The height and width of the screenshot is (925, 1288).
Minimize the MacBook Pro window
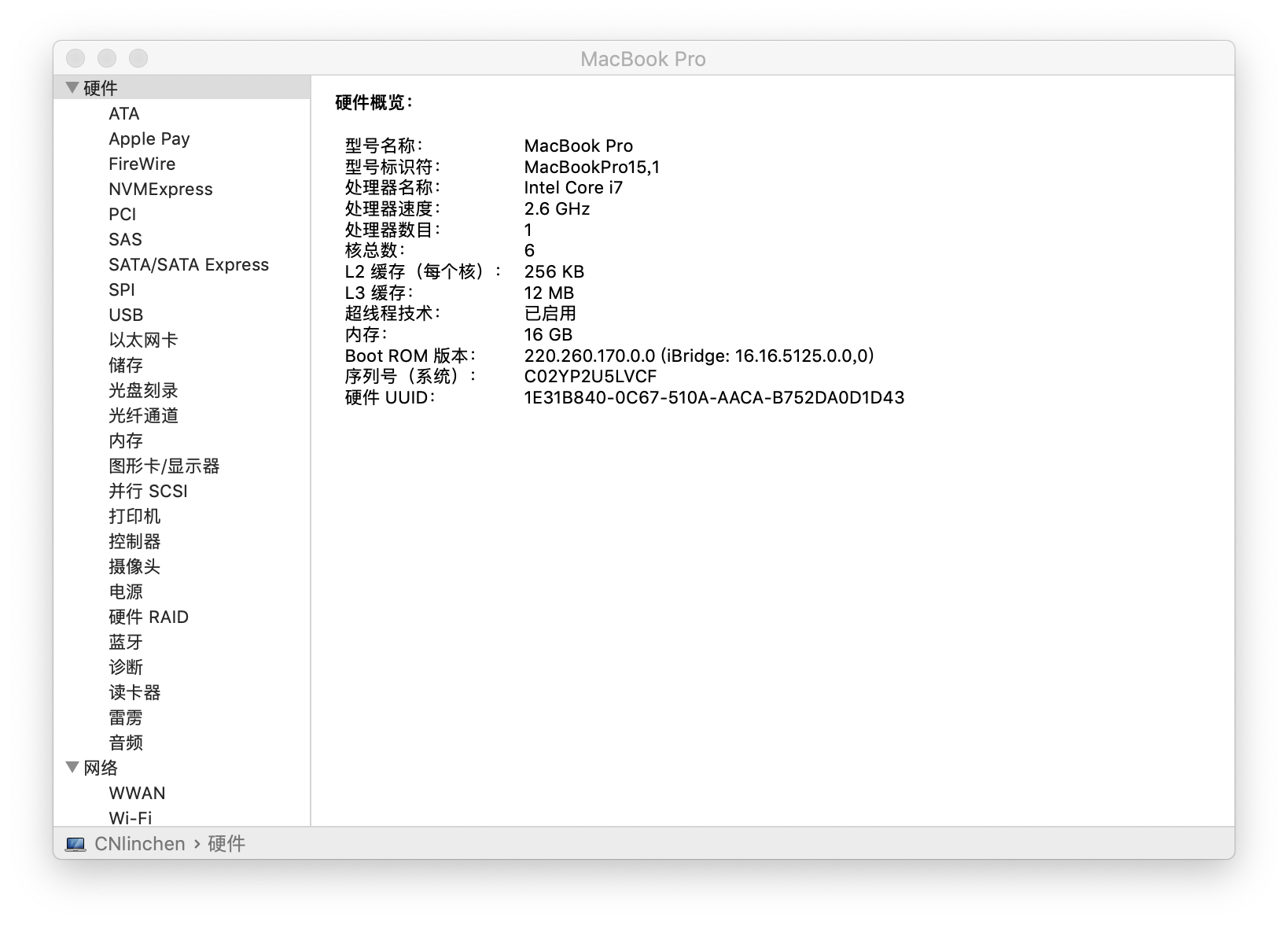tap(107, 58)
